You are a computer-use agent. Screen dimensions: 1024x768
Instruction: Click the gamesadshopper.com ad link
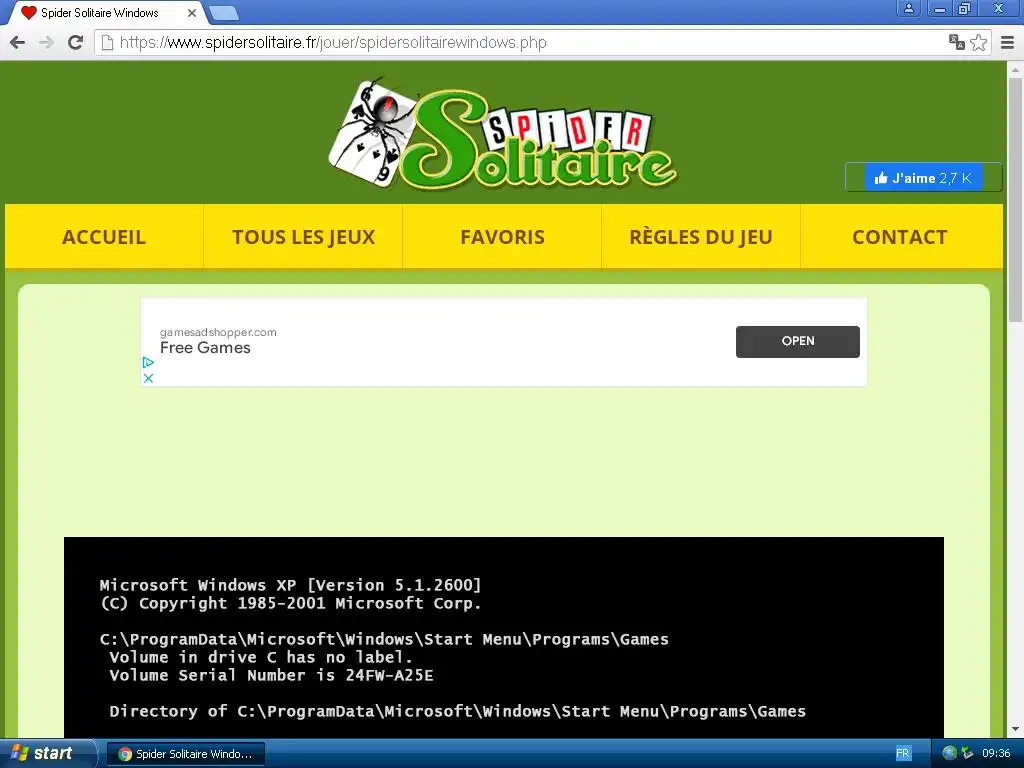[218, 332]
